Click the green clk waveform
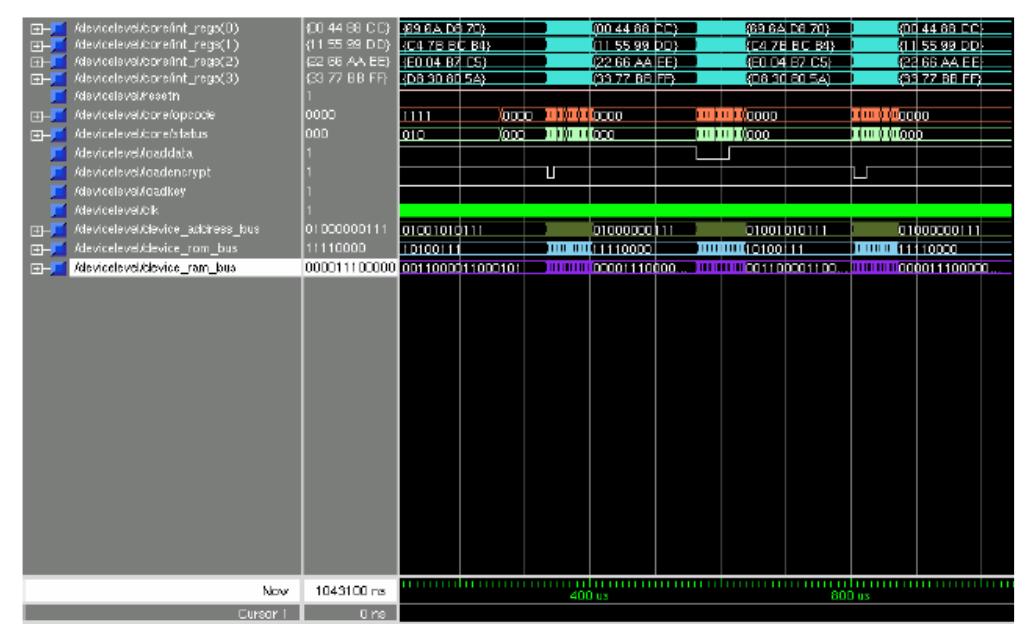 pos(706,210)
